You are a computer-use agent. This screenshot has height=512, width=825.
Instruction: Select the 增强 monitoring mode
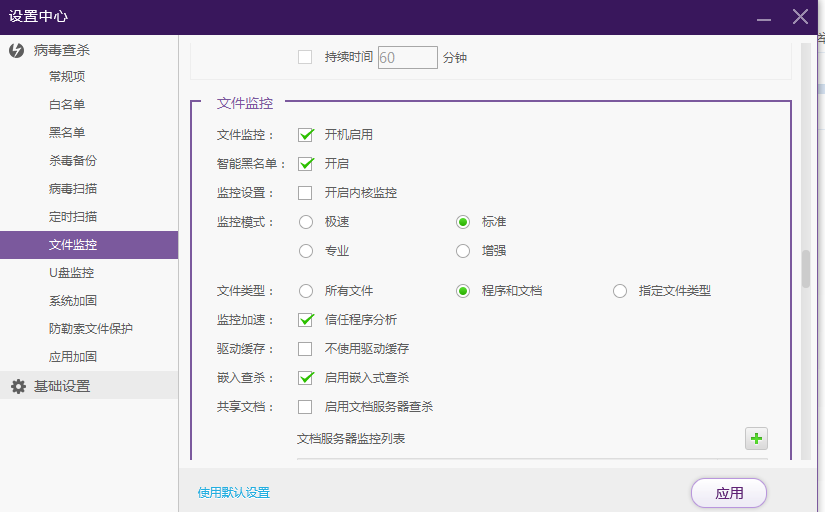coord(463,251)
